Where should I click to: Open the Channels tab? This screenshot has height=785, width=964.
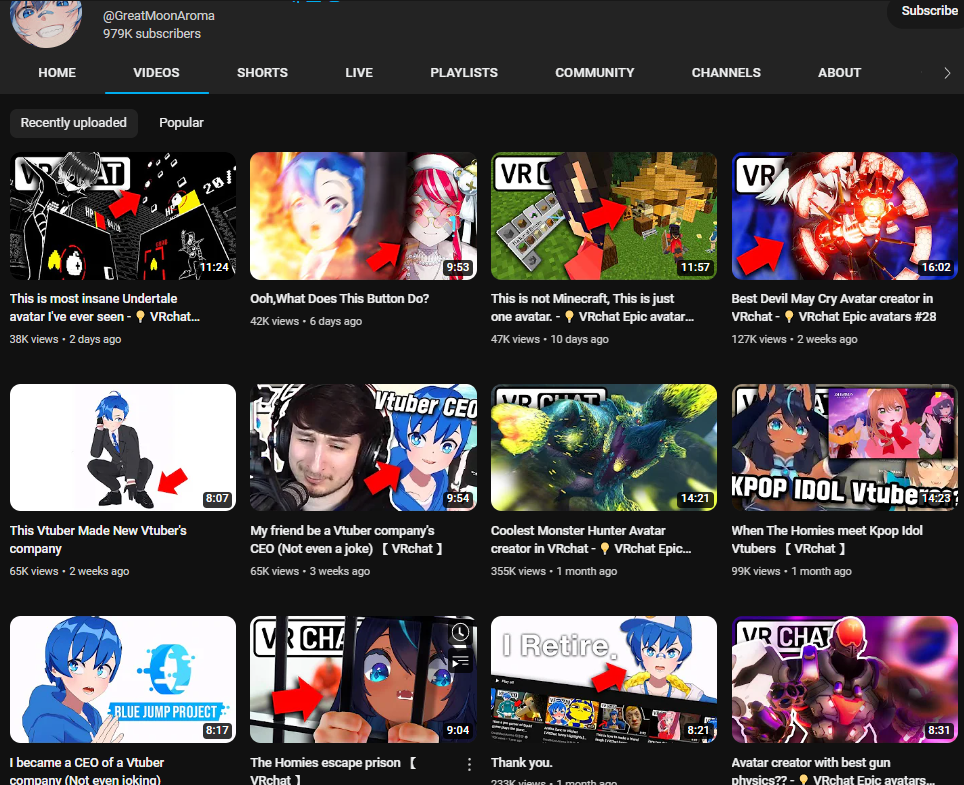[726, 73]
